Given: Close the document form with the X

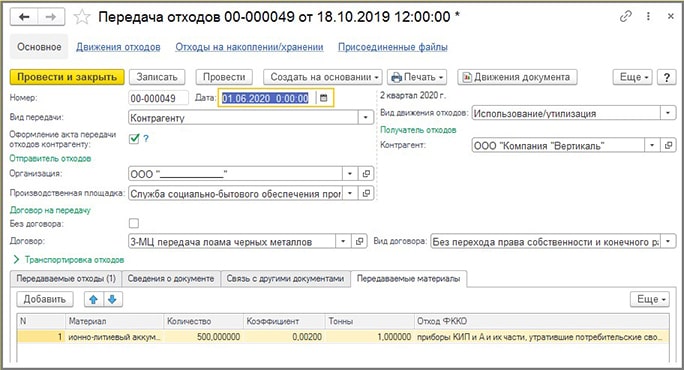Looking at the screenshot, I should (x=670, y=17).
